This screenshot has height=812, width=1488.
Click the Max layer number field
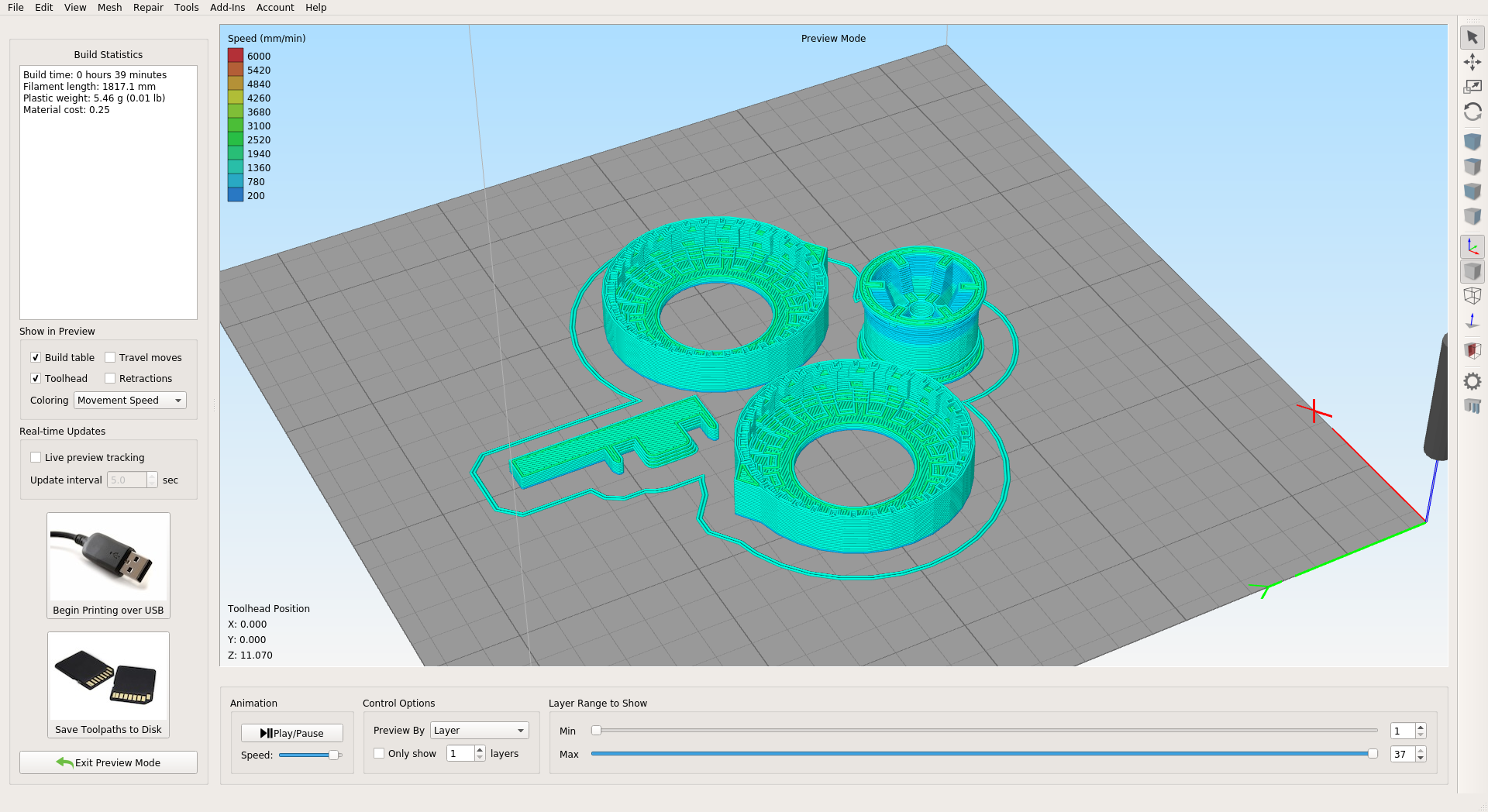1403,754
